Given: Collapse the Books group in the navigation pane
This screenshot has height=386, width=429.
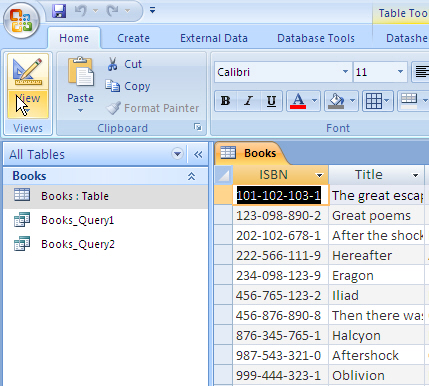Looking at the screenshot, I should coord(191,176).
